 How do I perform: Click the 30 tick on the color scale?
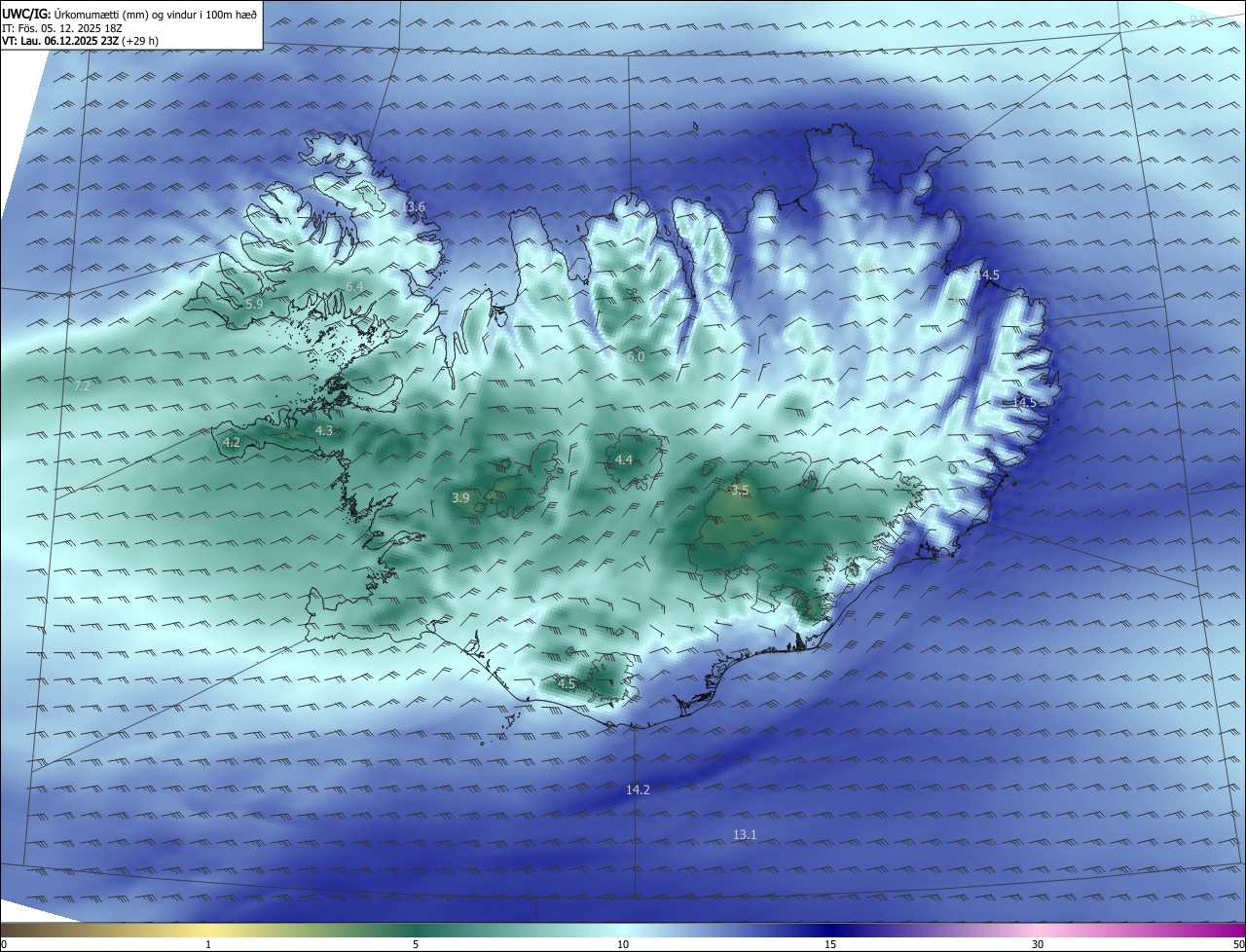coord(1038,945)
